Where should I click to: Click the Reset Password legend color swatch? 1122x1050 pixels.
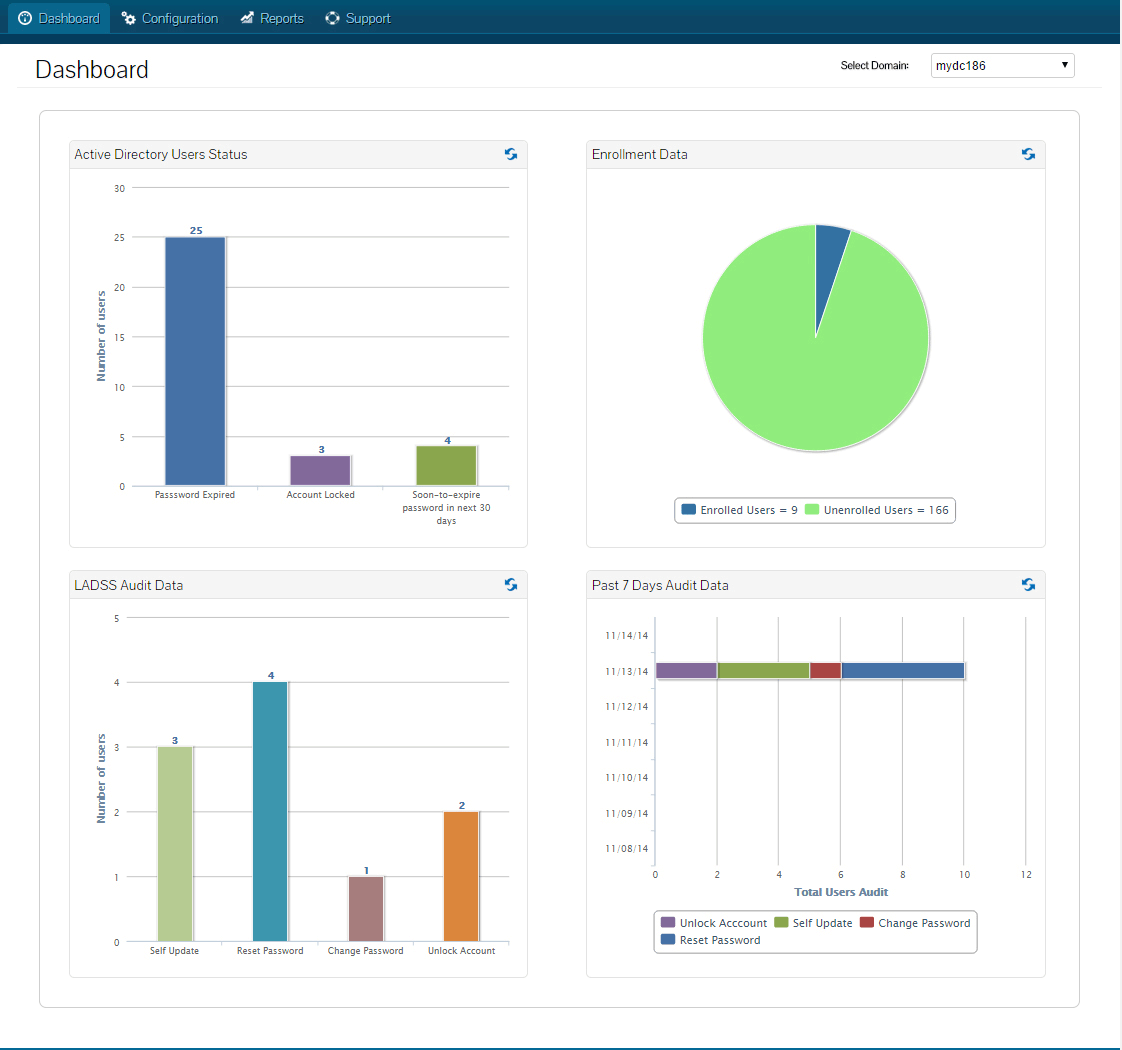(x=668, y=940)
